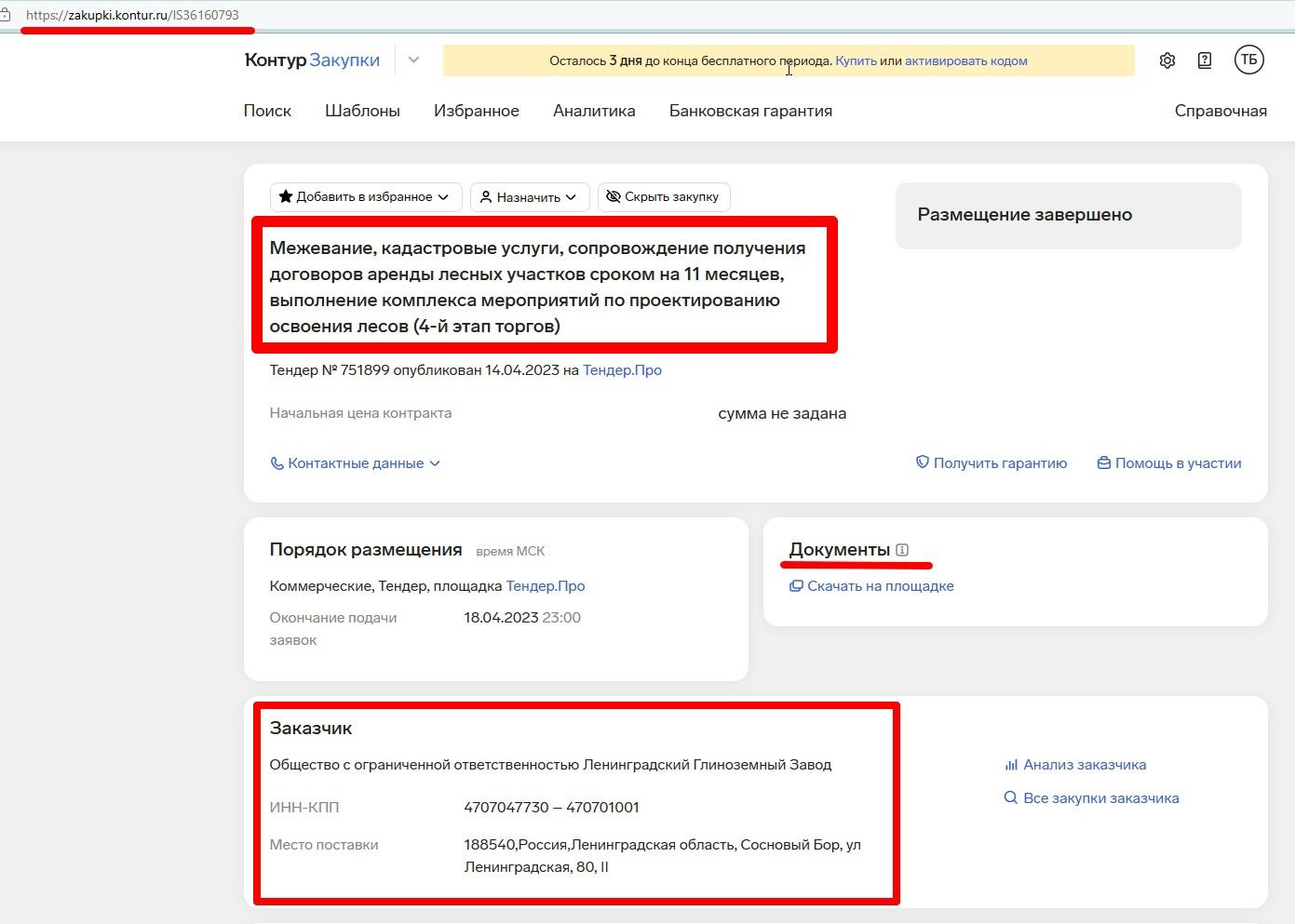Open the Шаблоны tab
The image size is (1295, 924).
(x=362, y=111)
